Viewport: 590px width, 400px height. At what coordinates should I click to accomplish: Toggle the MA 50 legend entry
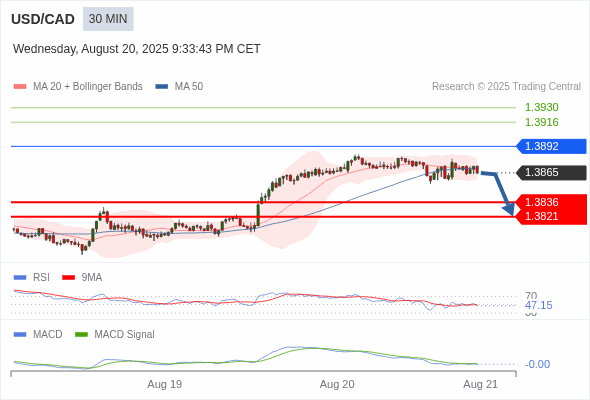179,87
